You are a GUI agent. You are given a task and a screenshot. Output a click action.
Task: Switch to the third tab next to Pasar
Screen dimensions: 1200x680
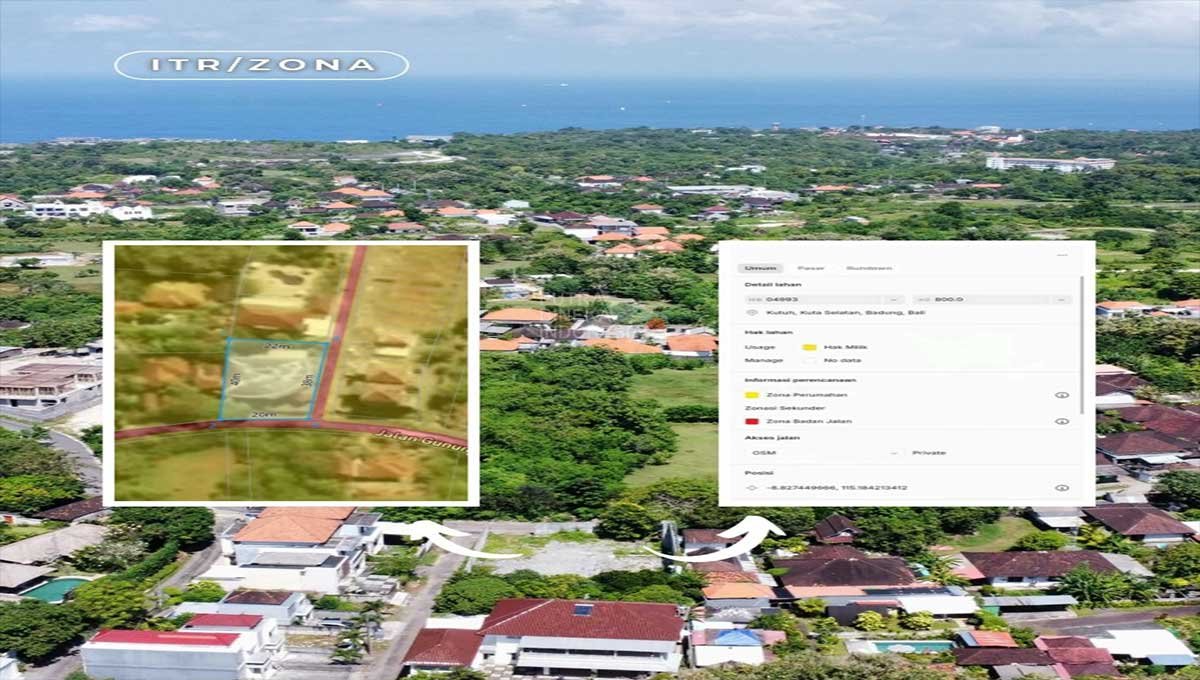(869, 268)
